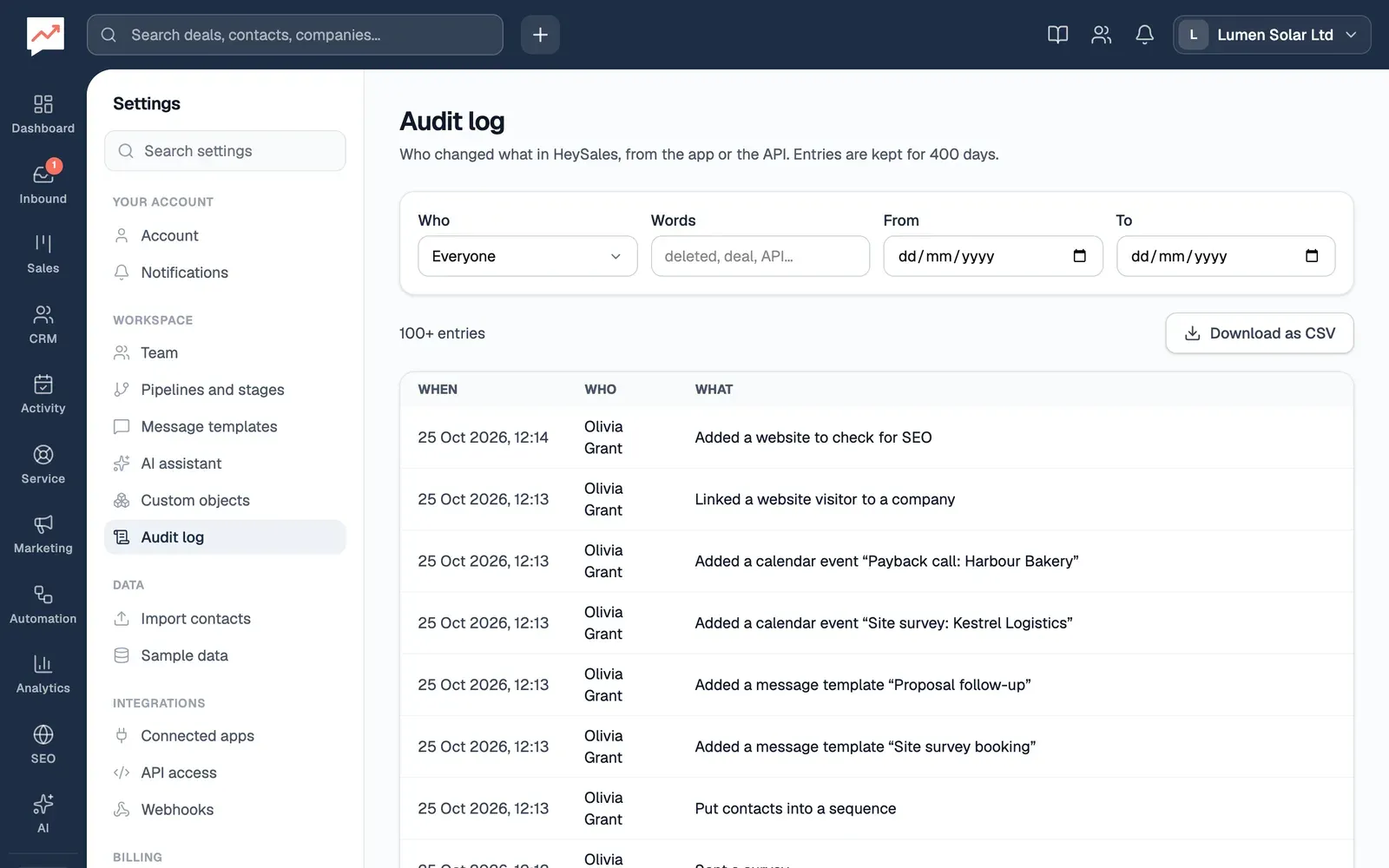1389x868 pixels.
Task: Click the HeySales logo
Action: (x=45, y=36)
